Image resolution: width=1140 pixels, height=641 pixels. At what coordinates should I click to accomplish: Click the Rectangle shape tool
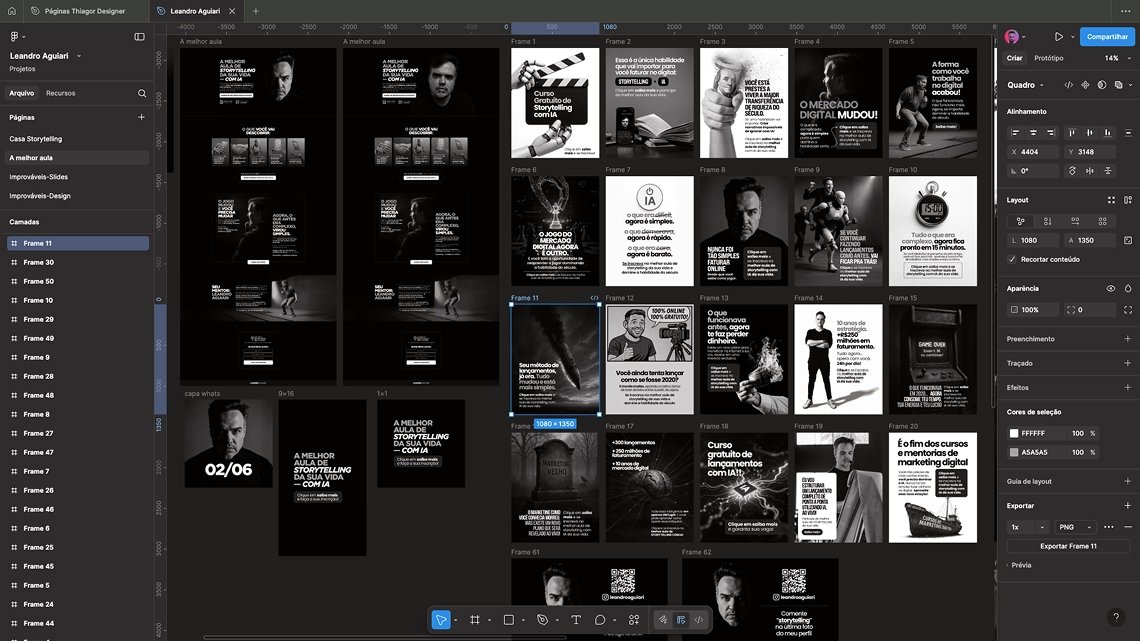(x=508, y=620)
